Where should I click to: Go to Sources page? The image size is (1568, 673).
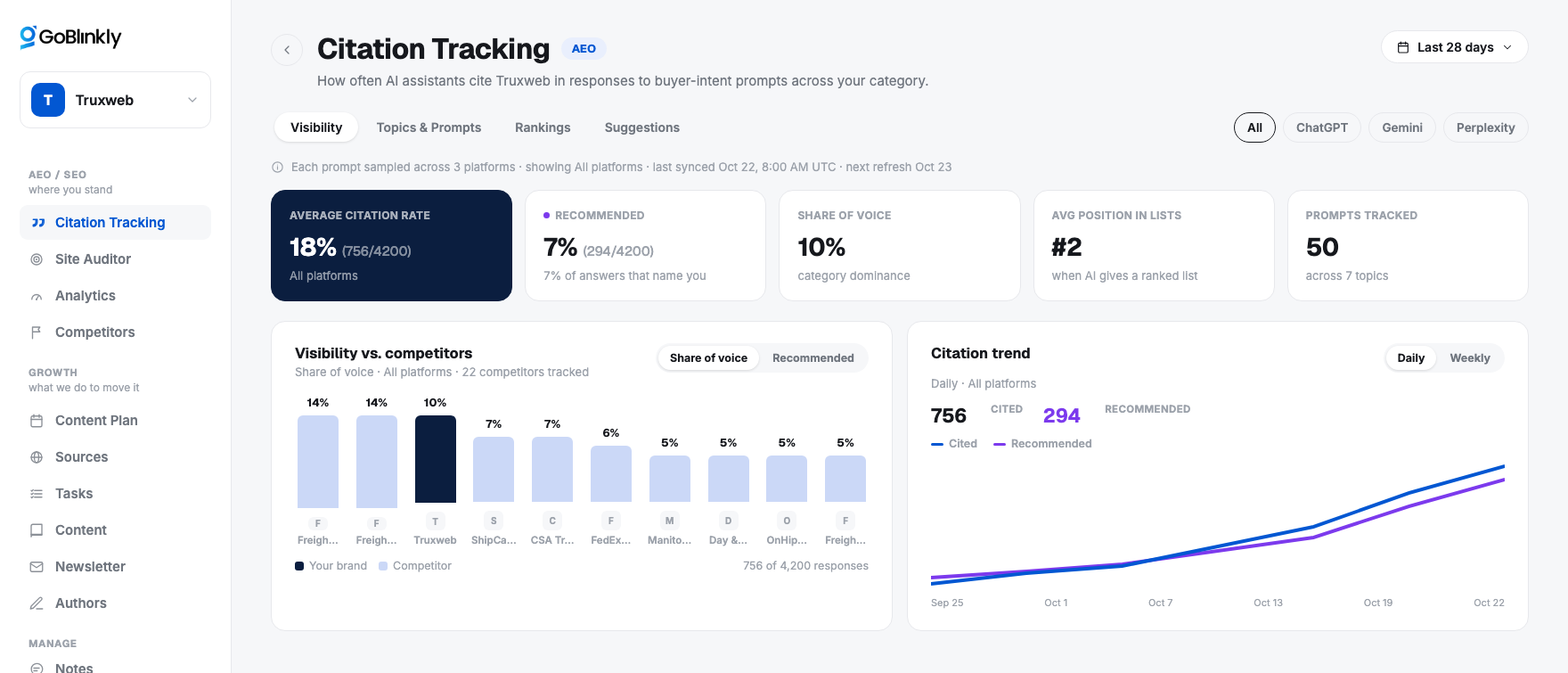115,457
